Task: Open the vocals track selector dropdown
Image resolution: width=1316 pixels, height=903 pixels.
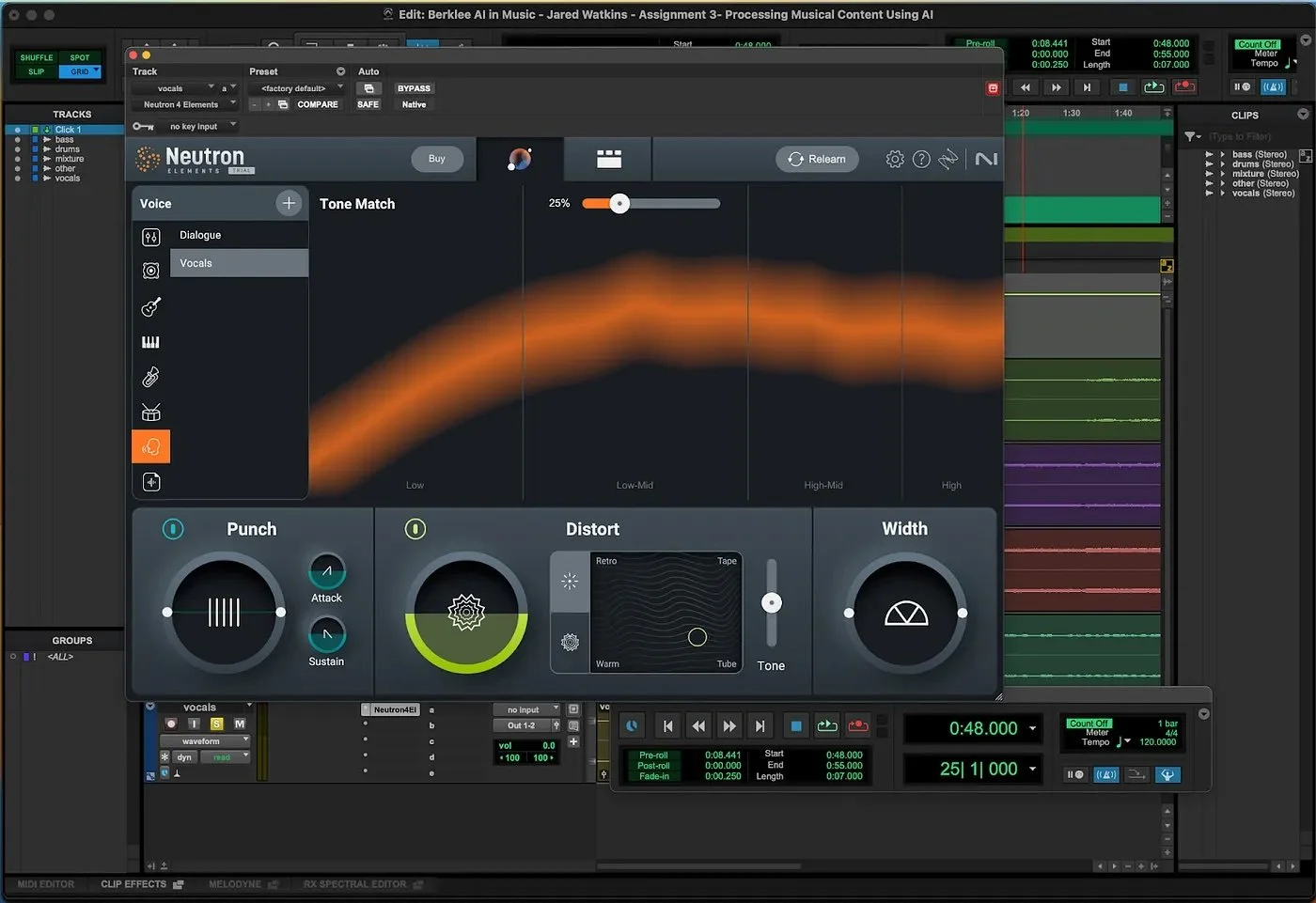Action: [174, 88]
